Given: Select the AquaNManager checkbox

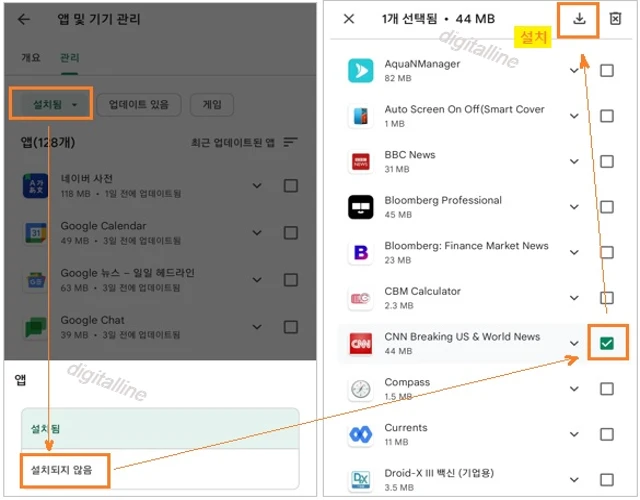Looking at the screenshot, I should pyautogui.click(x=607, y=71).
